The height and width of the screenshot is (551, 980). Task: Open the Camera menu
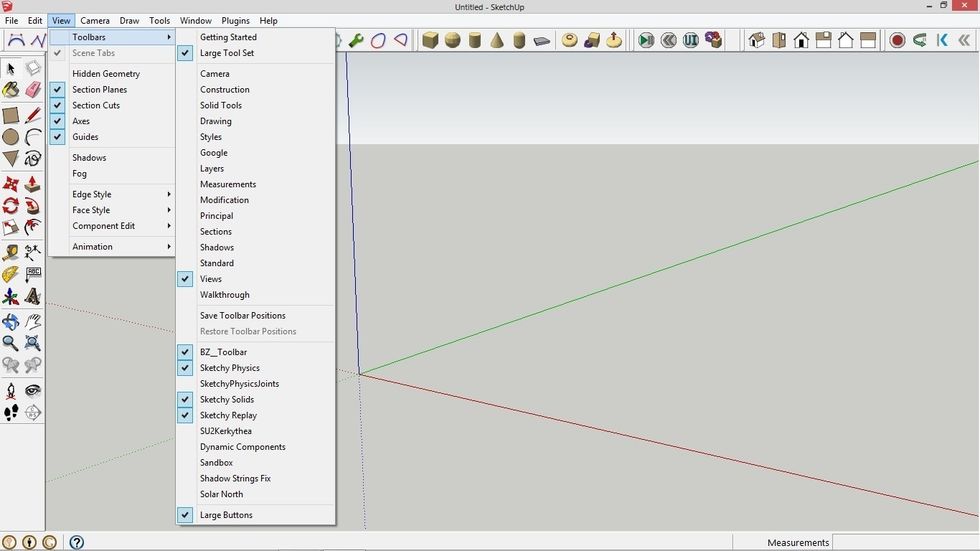coord(95,21)
